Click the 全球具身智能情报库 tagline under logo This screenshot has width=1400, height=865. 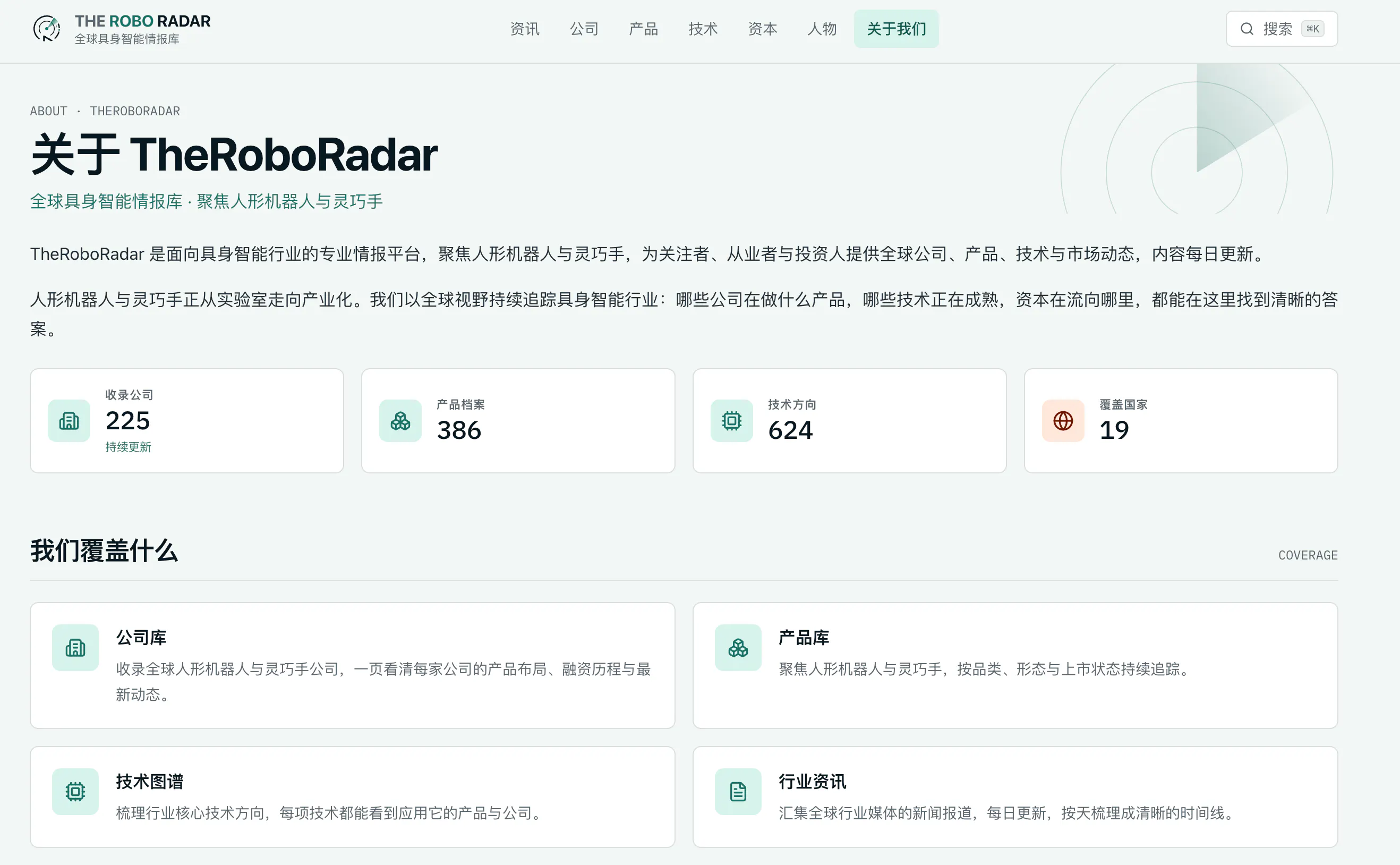coord(127,39)
